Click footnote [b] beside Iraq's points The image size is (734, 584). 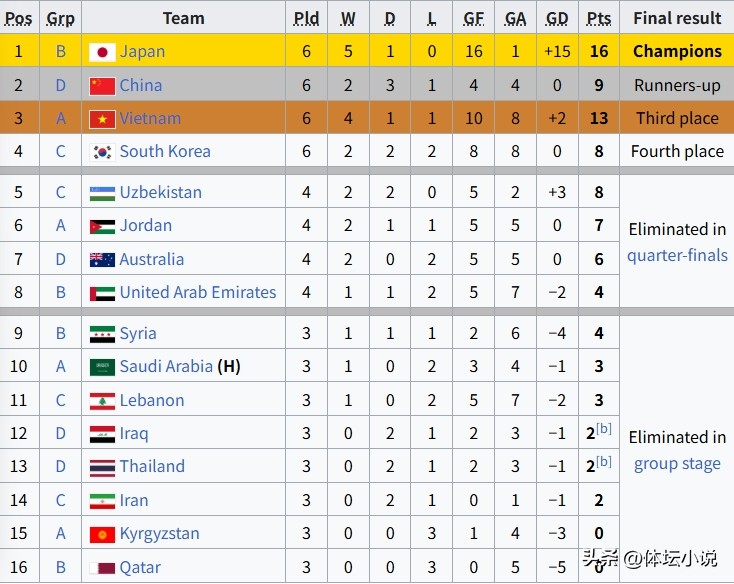click(x=603, y=429)
